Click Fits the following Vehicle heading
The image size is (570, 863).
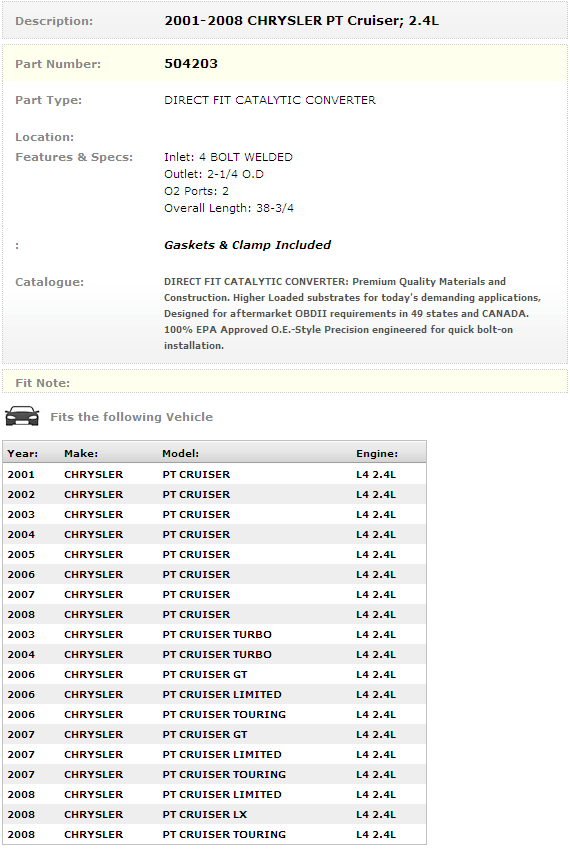point(131,417)
